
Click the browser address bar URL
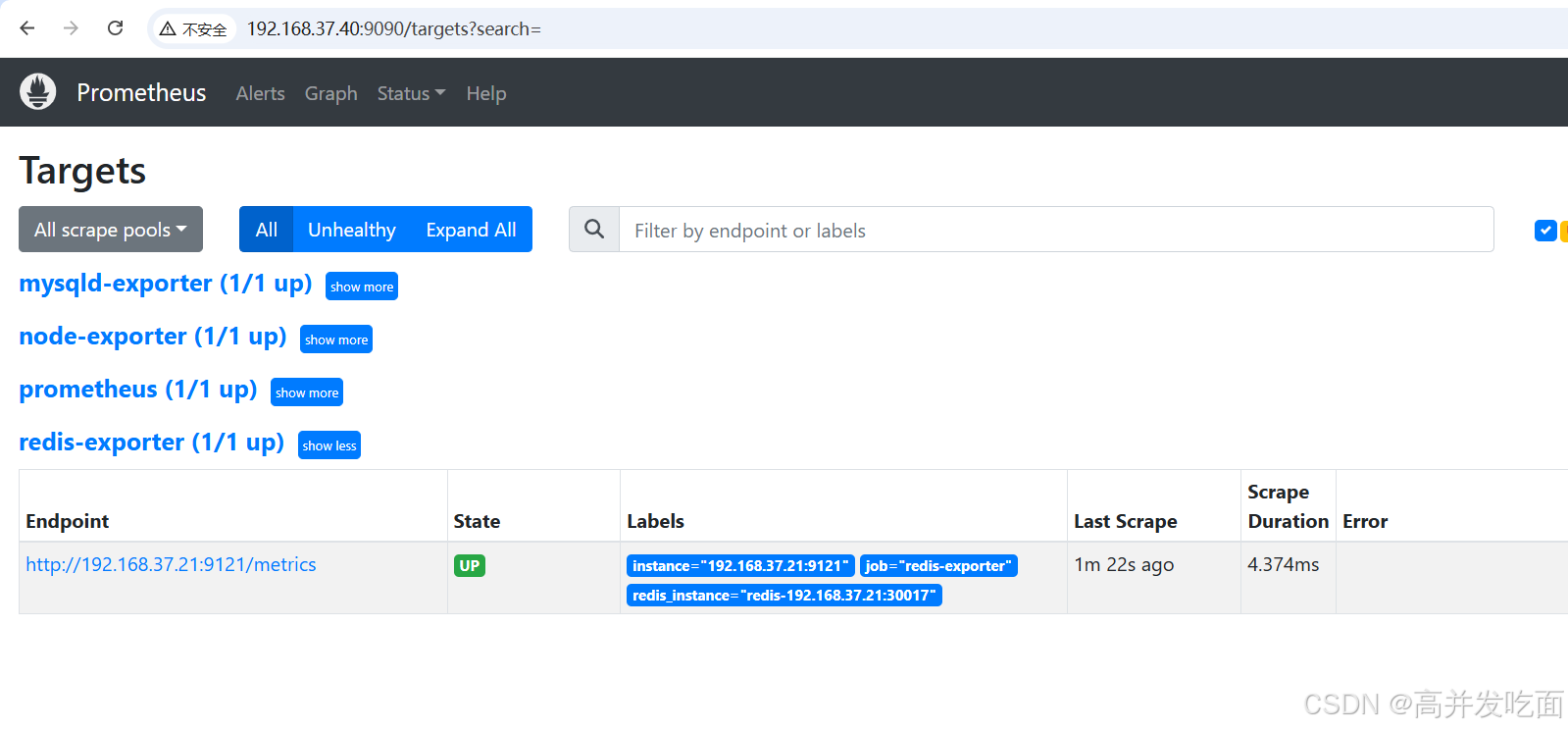[x=393, y=28]
